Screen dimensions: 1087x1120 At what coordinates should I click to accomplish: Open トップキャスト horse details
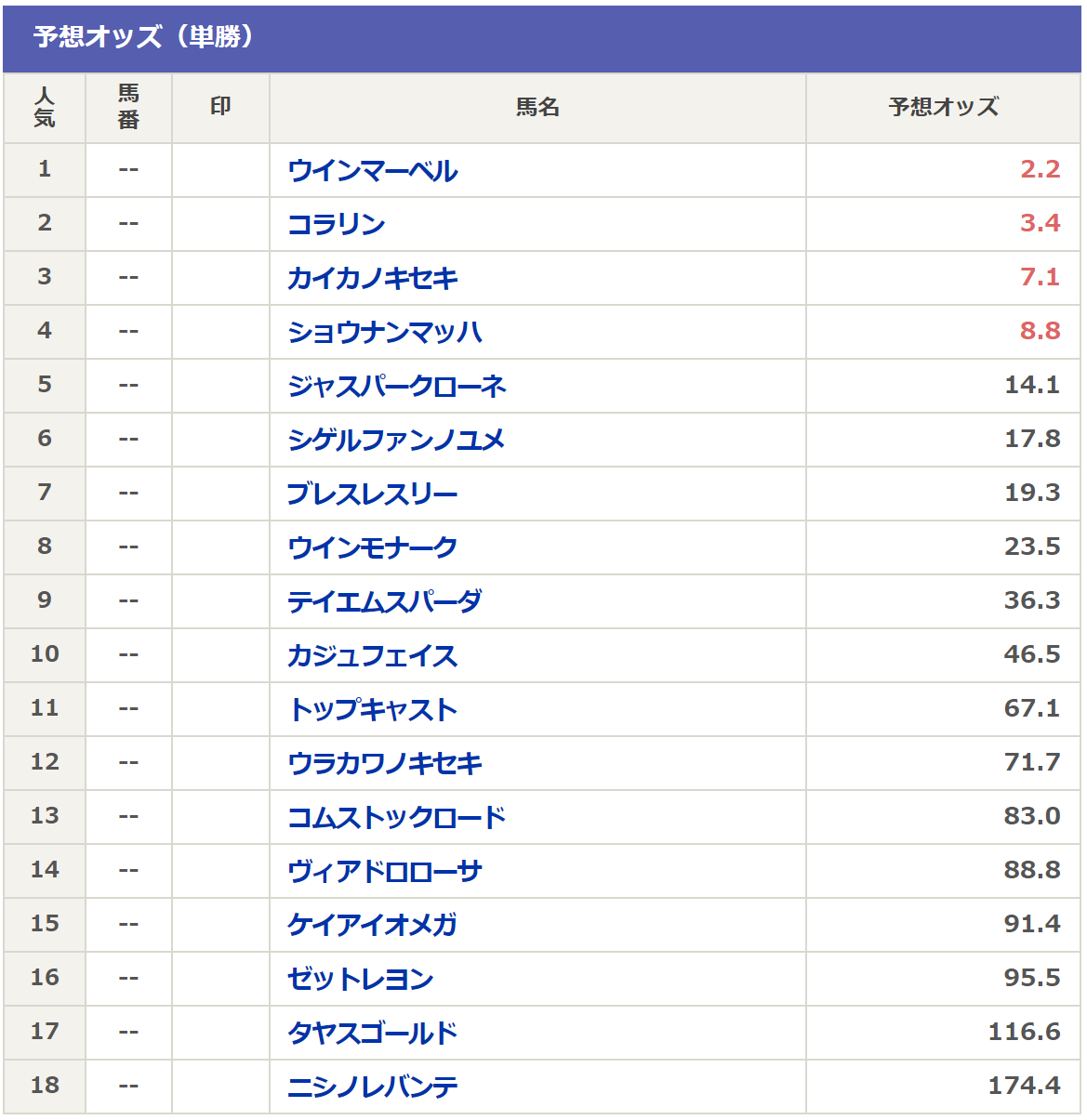coord(372,710)
